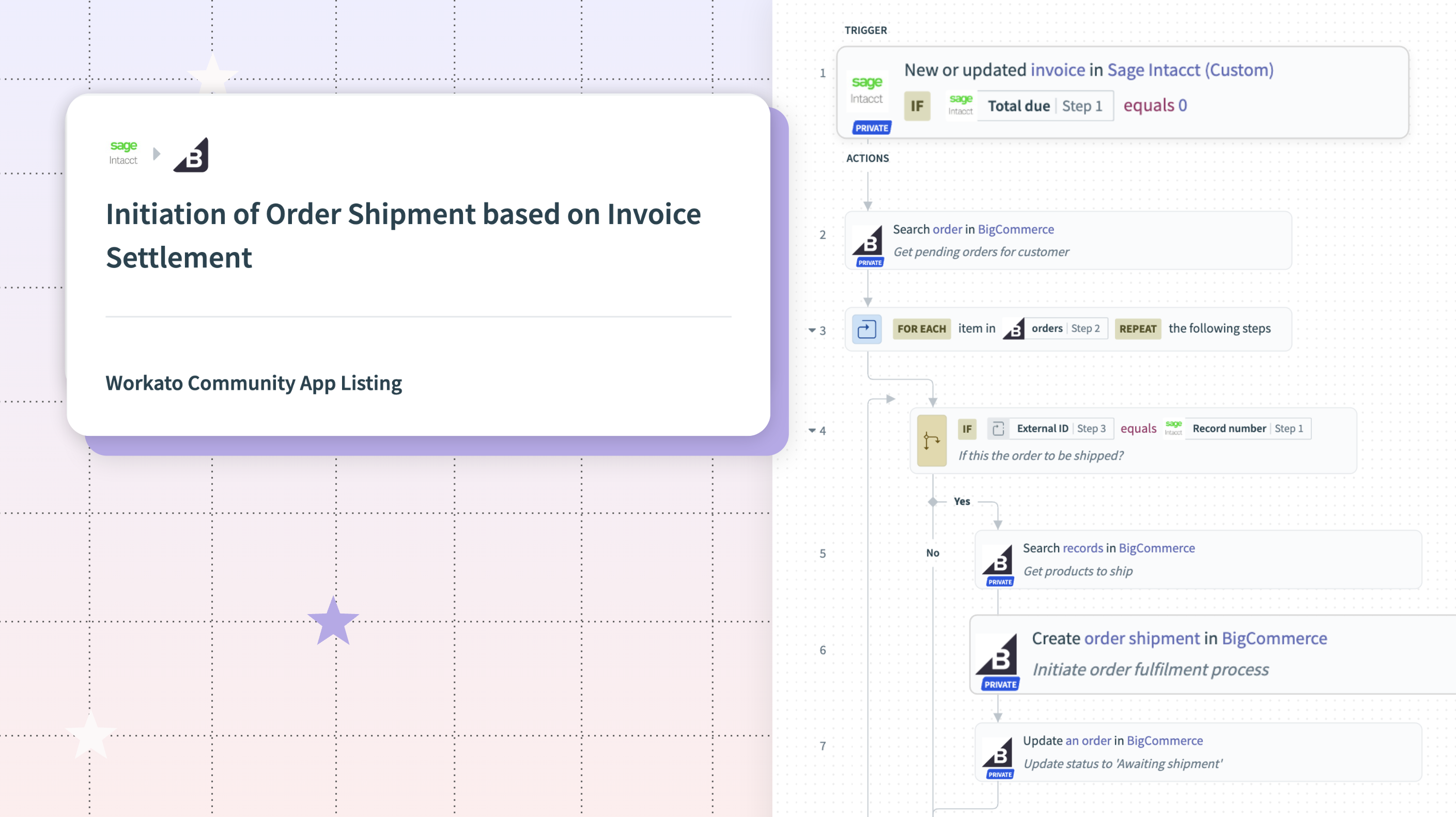Open 'invoice' link in trigger title
Image resolution: width=1456 pixels, height=817 pixels.
tap(1058, 70)
